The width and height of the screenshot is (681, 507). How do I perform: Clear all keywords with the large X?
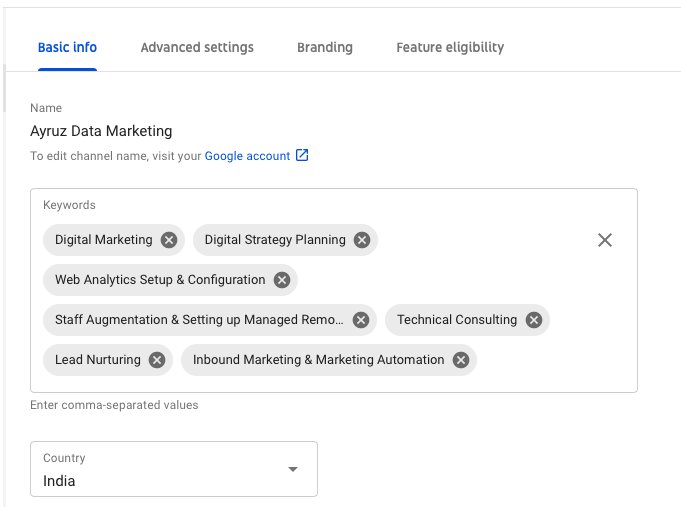[x=605, y=240]
